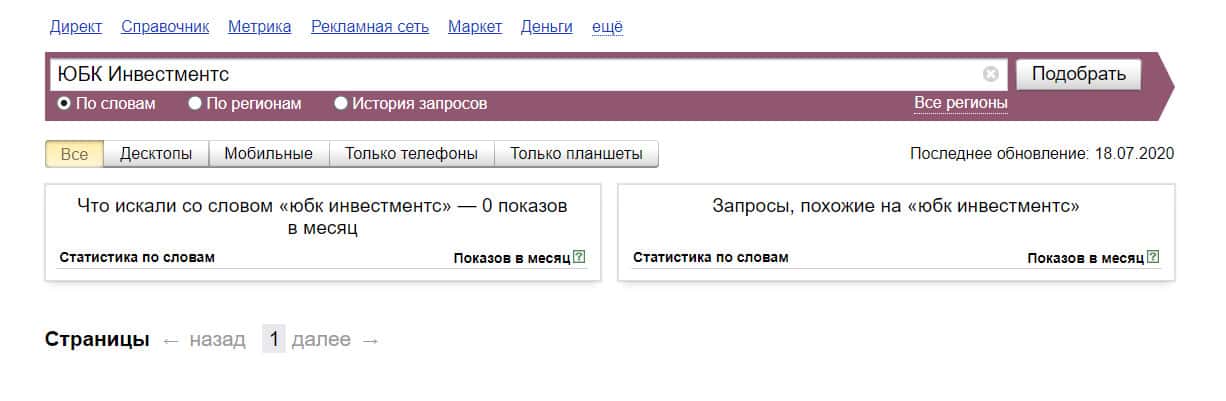
Task: Click left panel 'Показов в месяц' column header
Action: coord(512,258)
